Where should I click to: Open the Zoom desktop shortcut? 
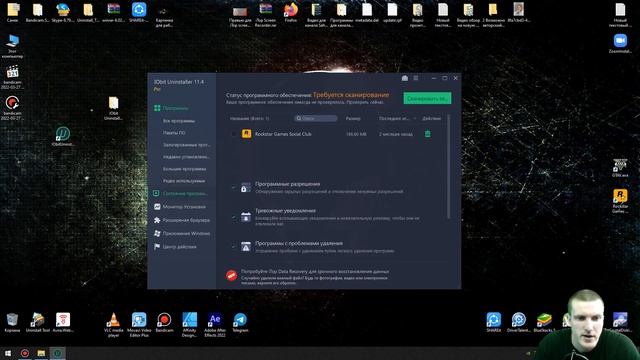[620, 44]
